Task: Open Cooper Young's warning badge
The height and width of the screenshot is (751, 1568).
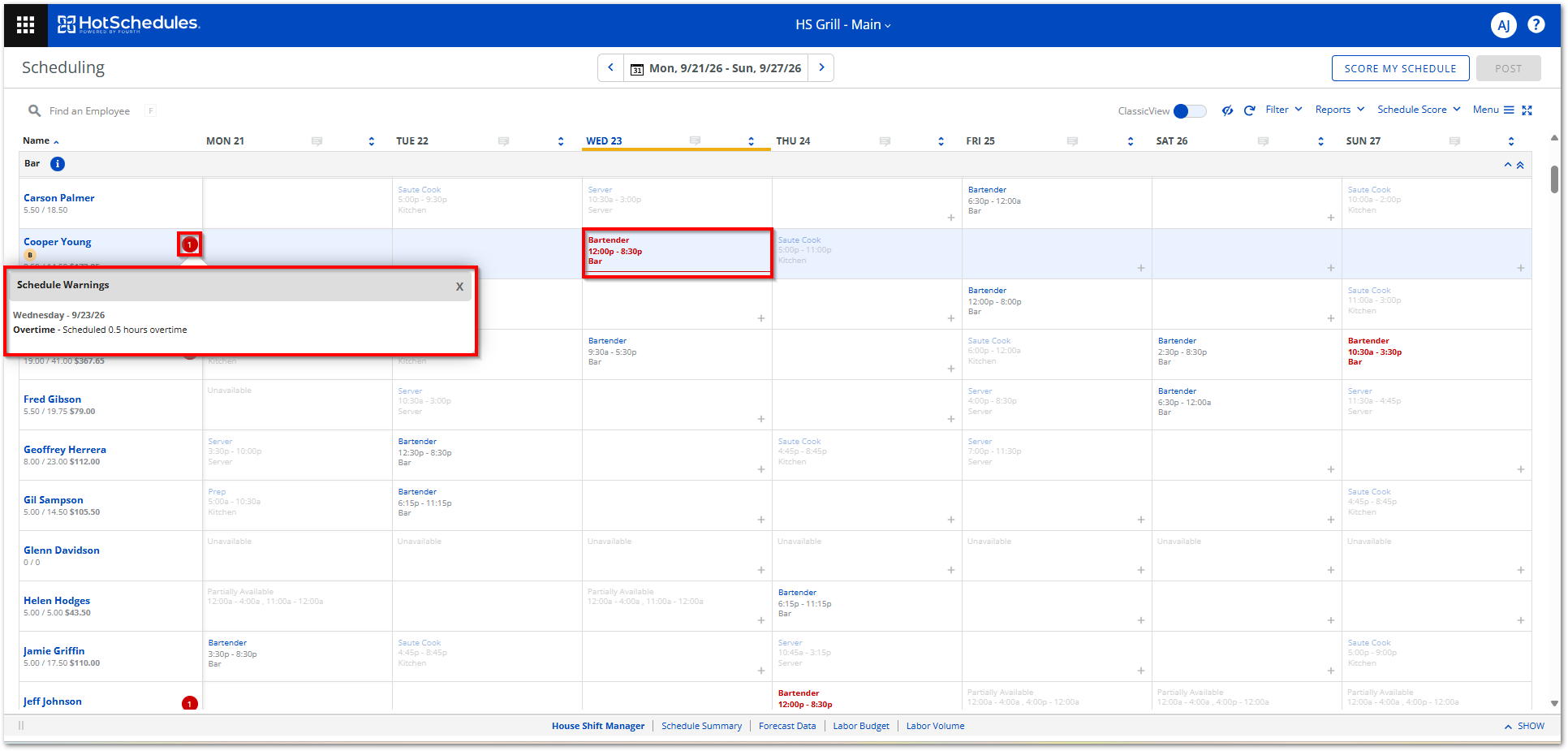Action: pyautogui.click(x=189, y=244)
